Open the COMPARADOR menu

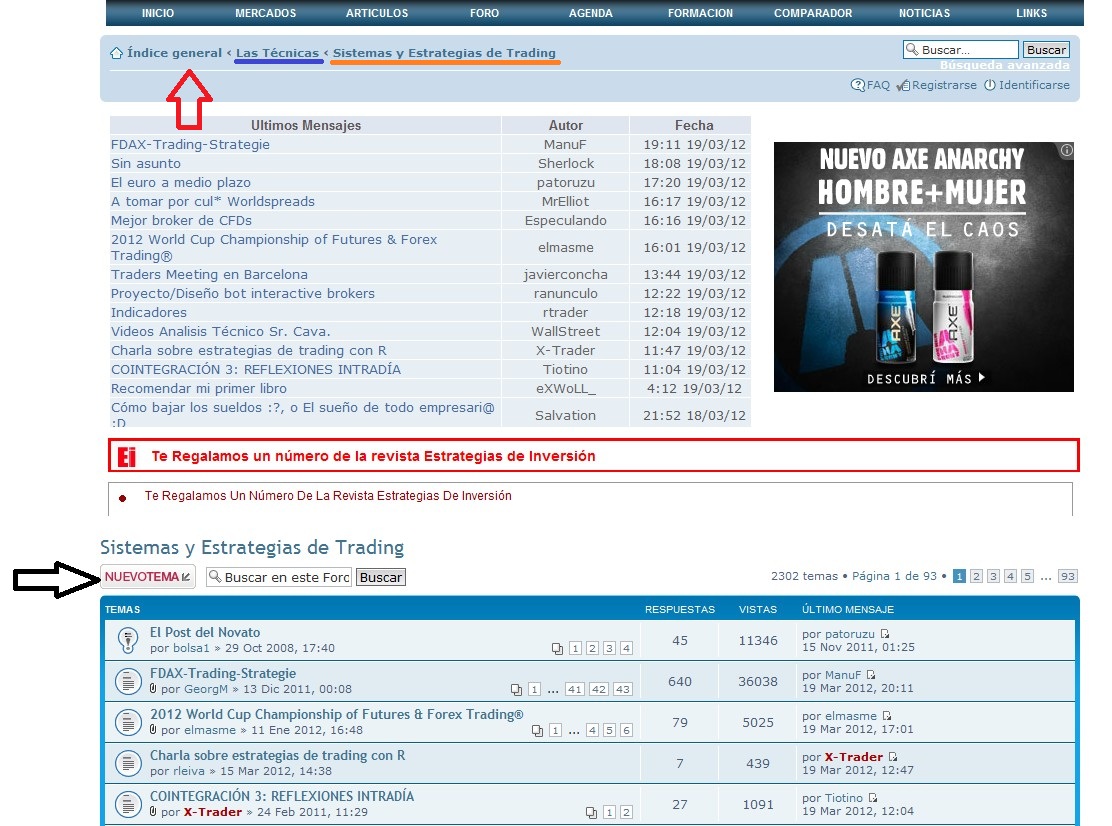click(813, 13)
